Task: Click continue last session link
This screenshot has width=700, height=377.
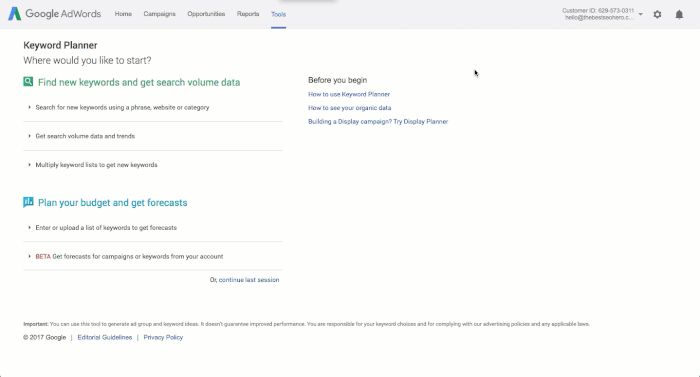Action: 249,280
